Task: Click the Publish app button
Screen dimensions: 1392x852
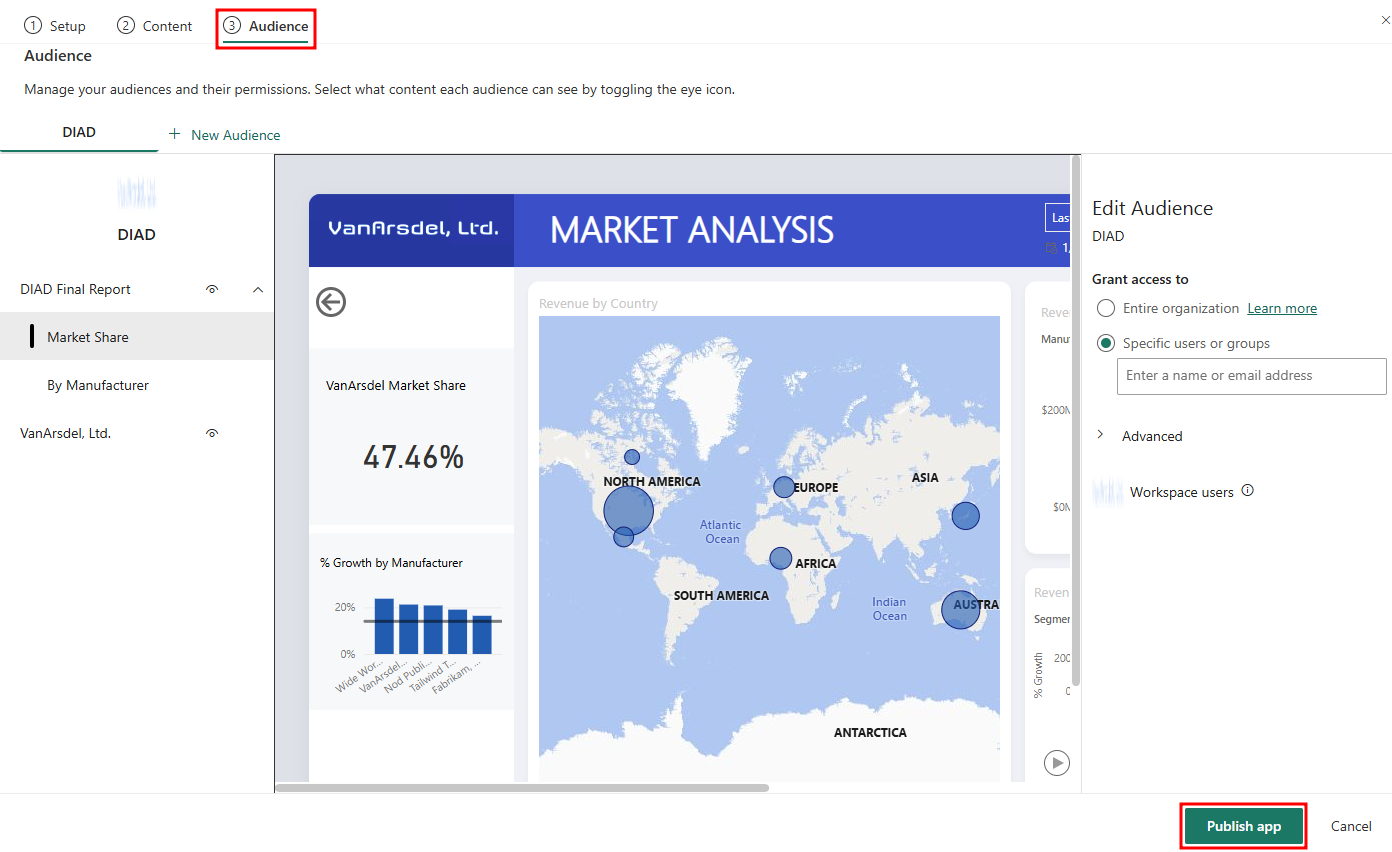Action: [1244, 826]
